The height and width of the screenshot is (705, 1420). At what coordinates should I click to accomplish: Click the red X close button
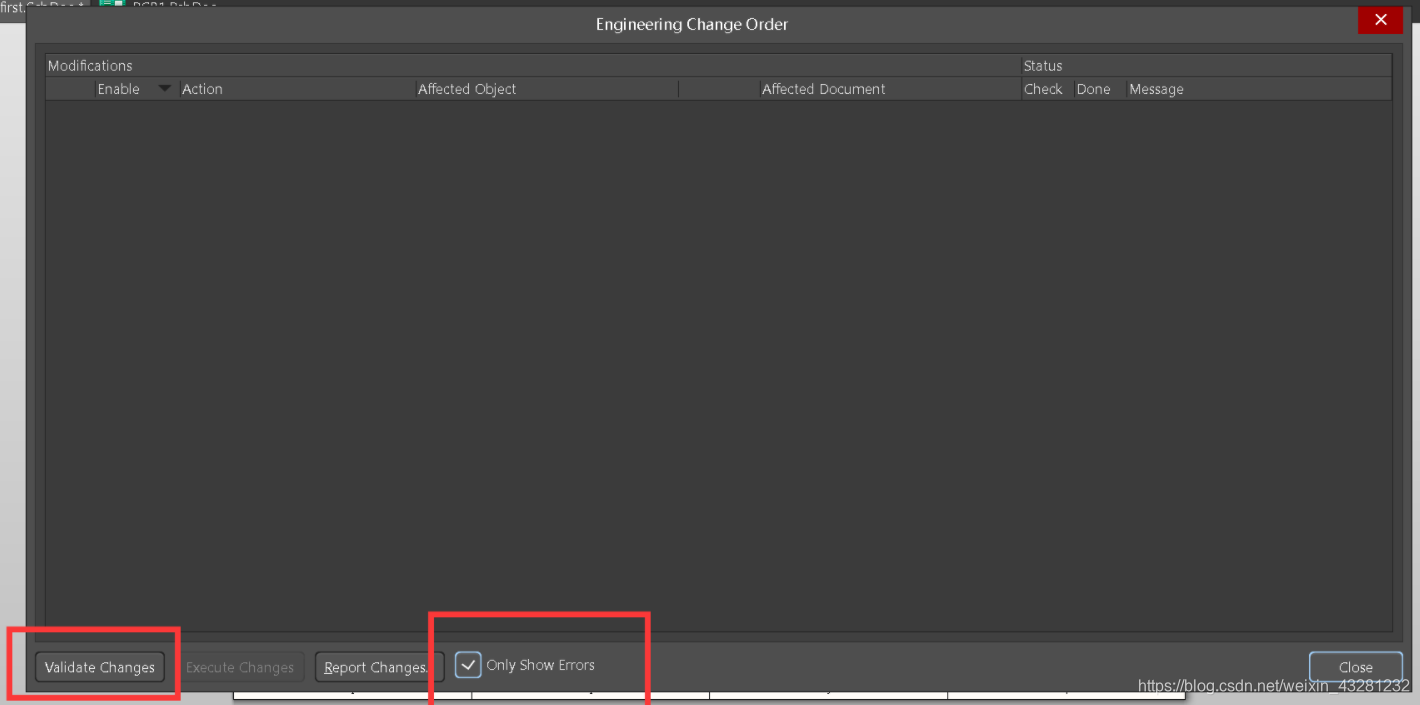pyautogui.click(x=1380, y=20)
